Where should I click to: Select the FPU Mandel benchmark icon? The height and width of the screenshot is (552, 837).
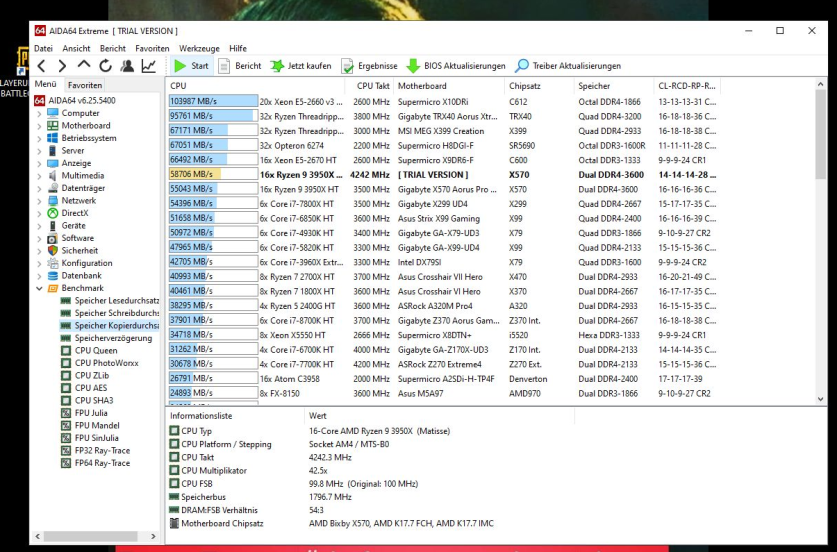pos(66,425)
